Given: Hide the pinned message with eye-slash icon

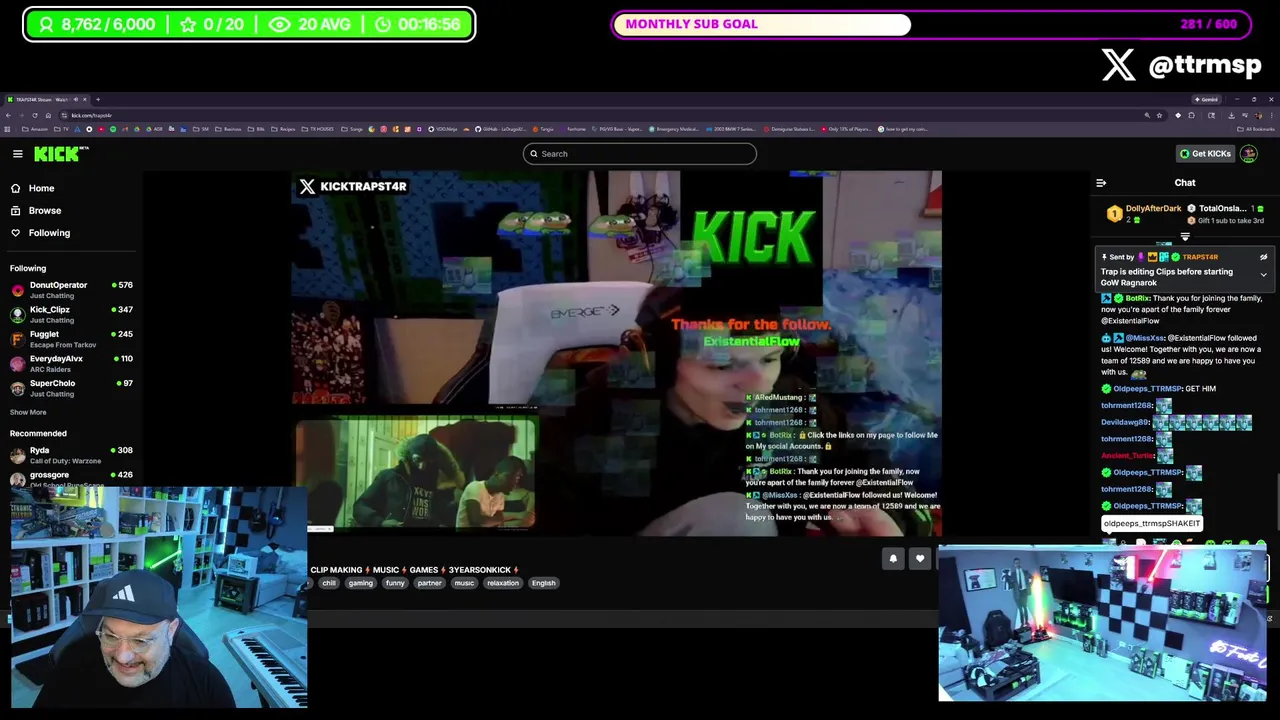Looking at the screenshot, I should coord(1263,257).
